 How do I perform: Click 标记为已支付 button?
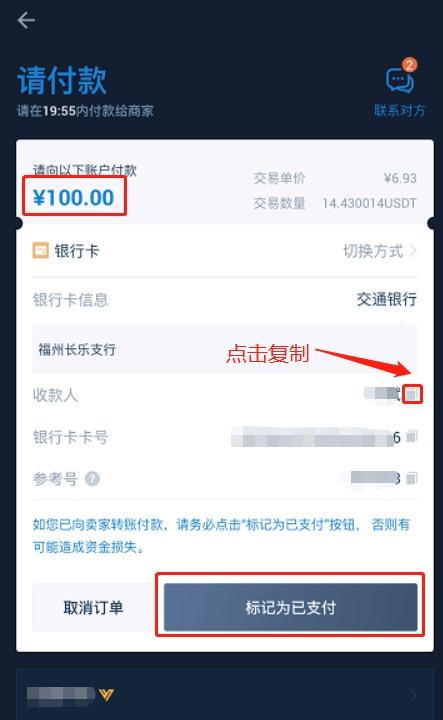[x=291, y=607]
